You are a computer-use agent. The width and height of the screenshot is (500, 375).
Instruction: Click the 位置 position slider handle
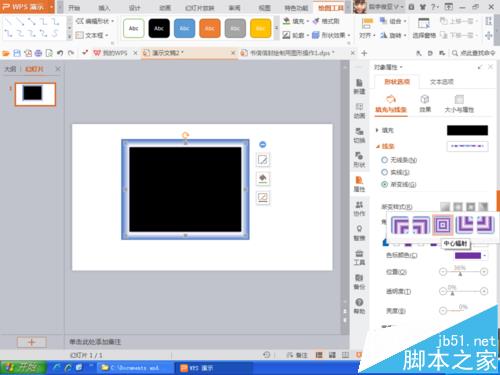[460, 274]
